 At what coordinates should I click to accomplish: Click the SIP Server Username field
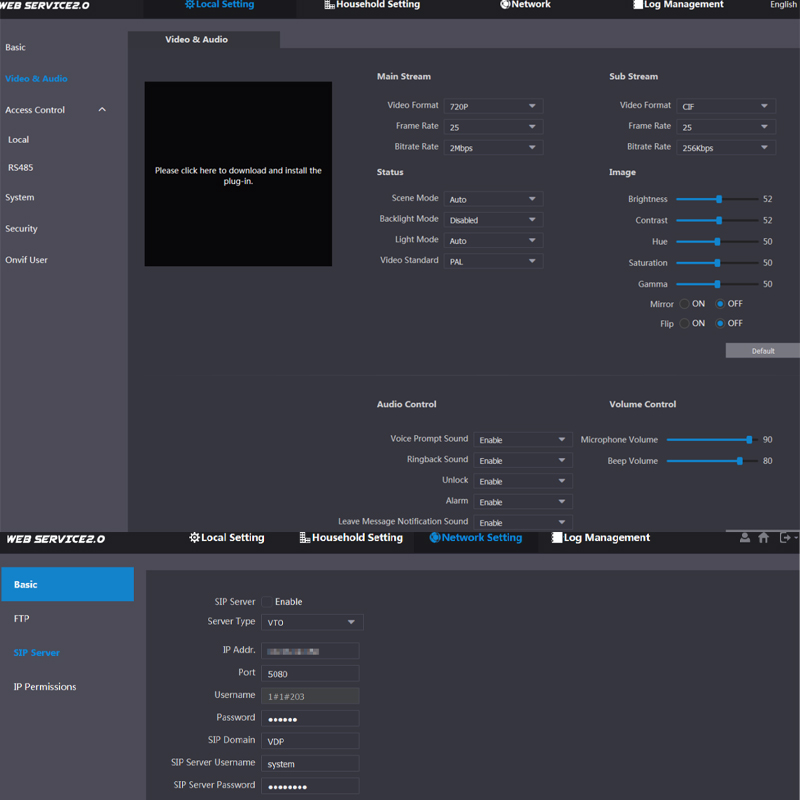pos(310,763)
